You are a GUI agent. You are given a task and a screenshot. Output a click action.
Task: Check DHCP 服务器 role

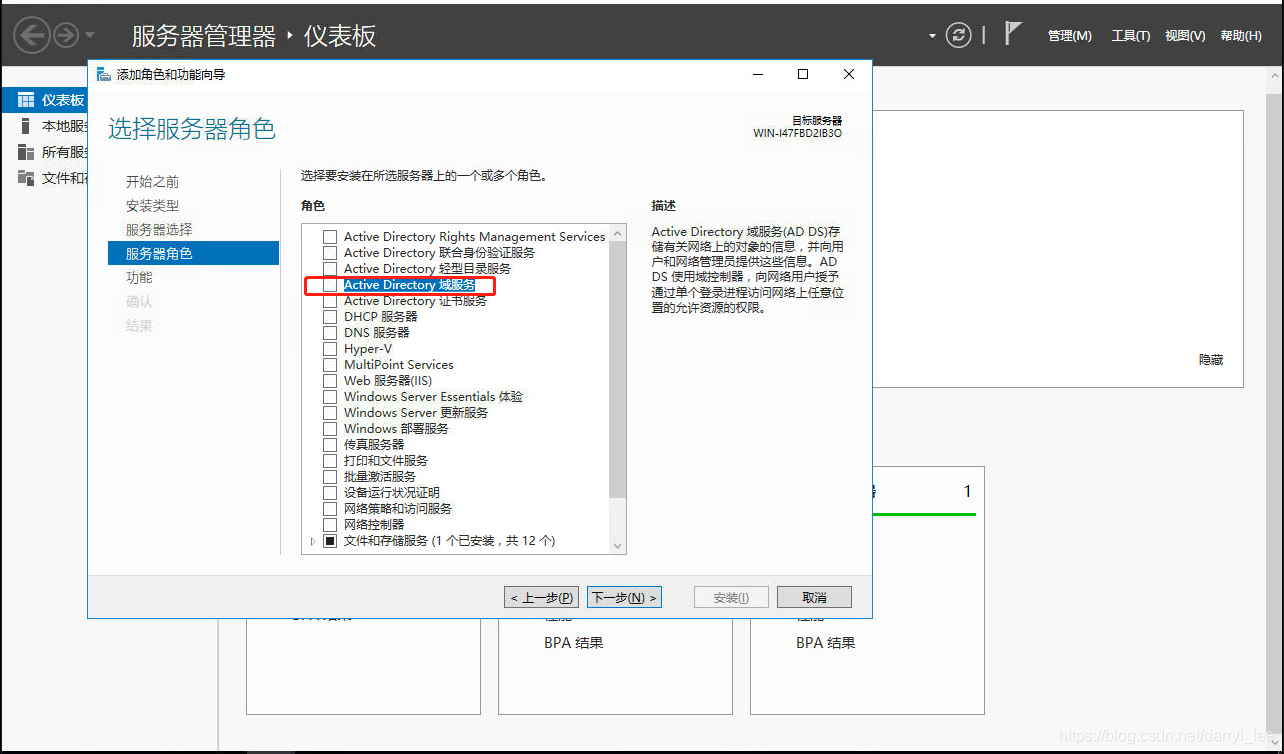click(x=330, y=317)
